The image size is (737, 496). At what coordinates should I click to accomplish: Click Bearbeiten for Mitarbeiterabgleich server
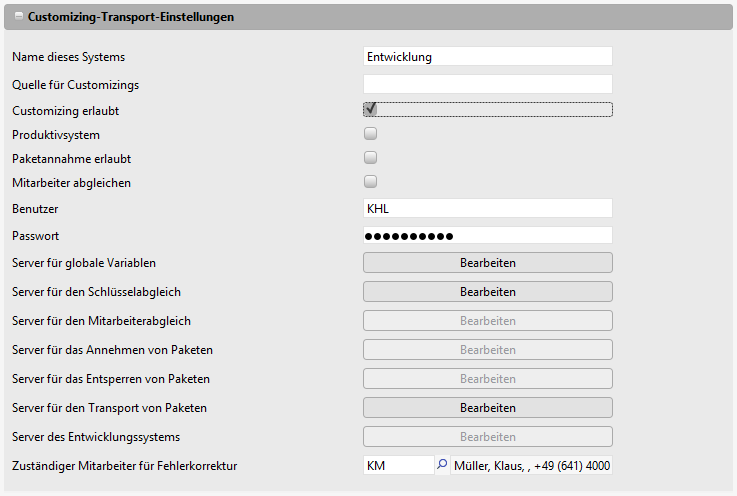point(487,321)
